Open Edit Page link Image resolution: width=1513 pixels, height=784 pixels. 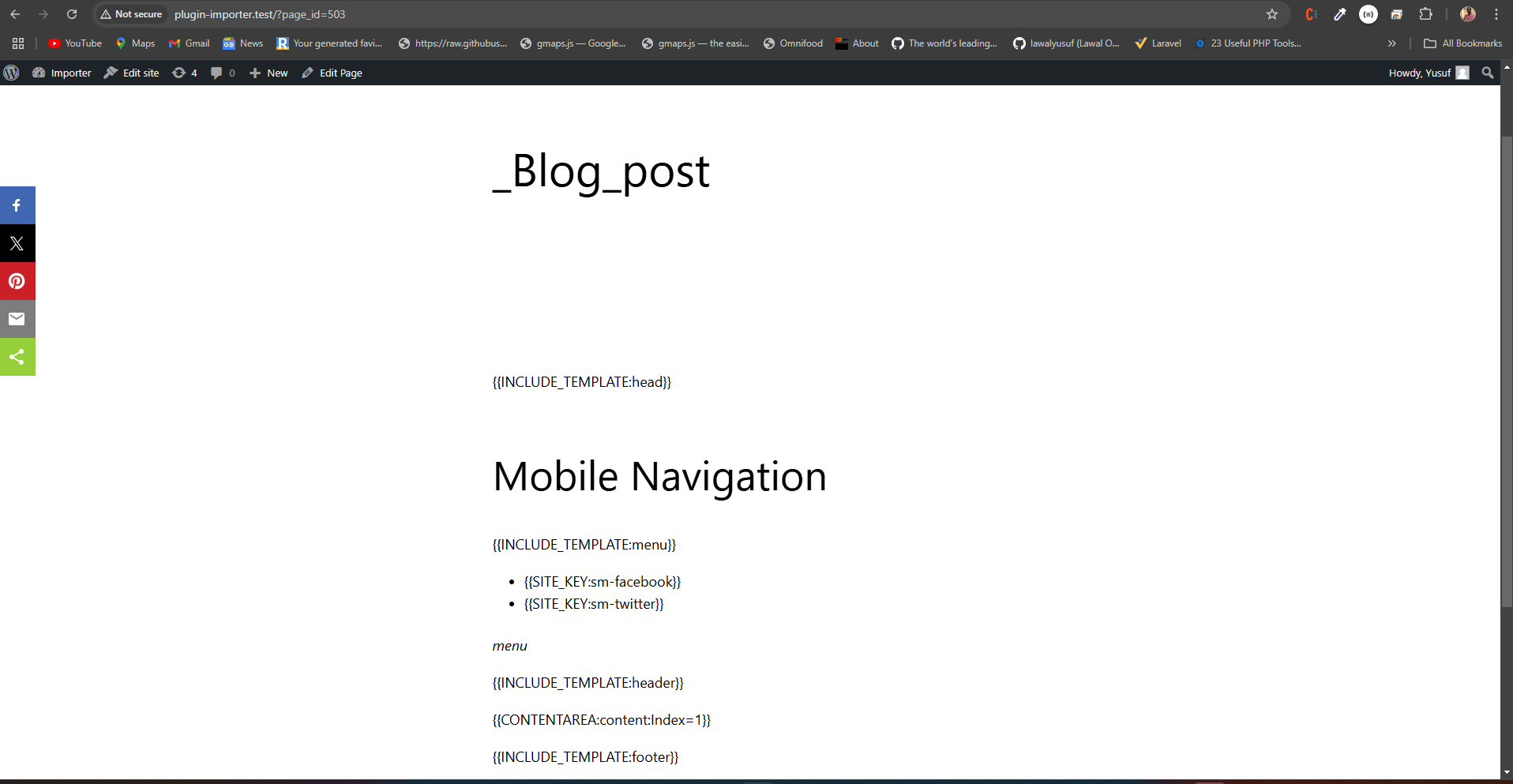pos(332,73)
